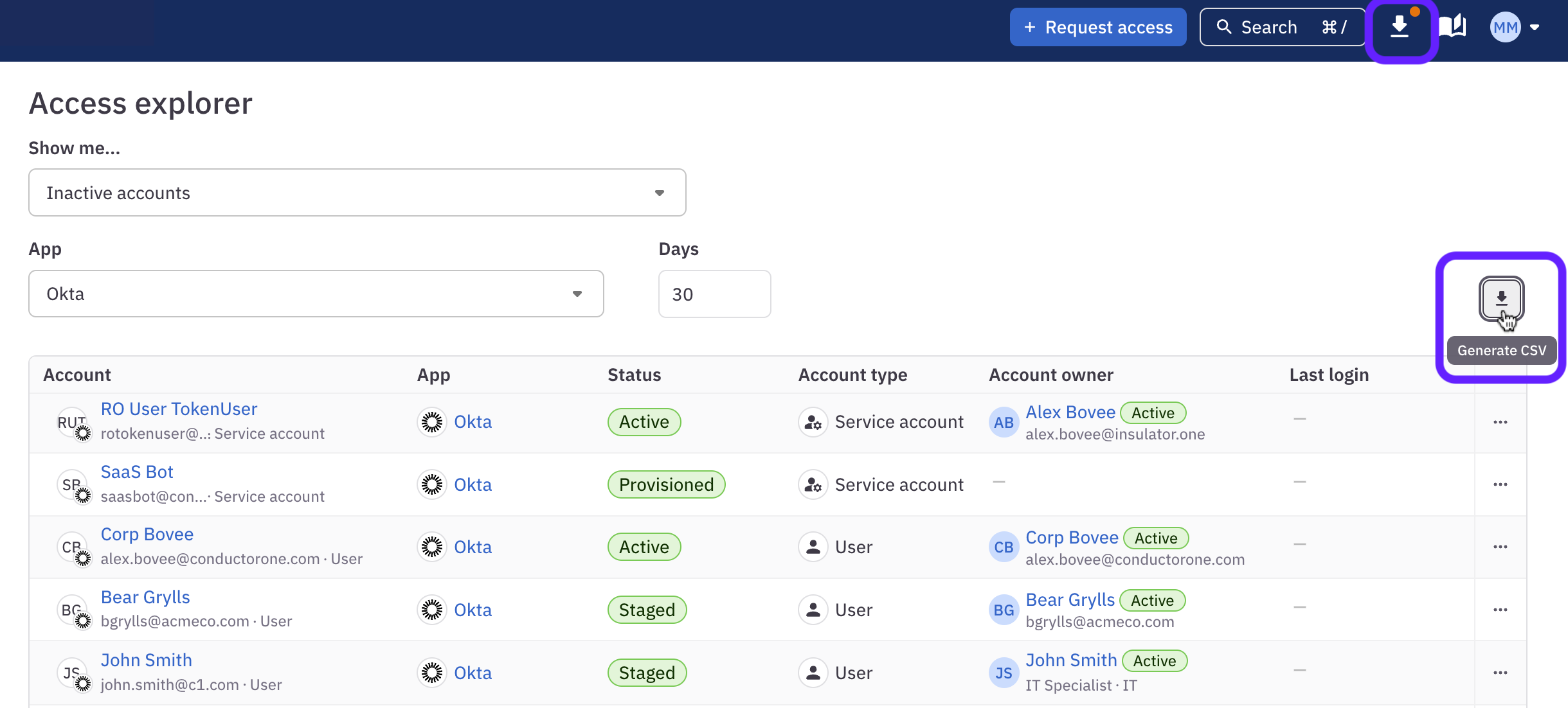1568x708 pixels.
Task: Open the documentation book icon in top bar
Action: 1451,26
